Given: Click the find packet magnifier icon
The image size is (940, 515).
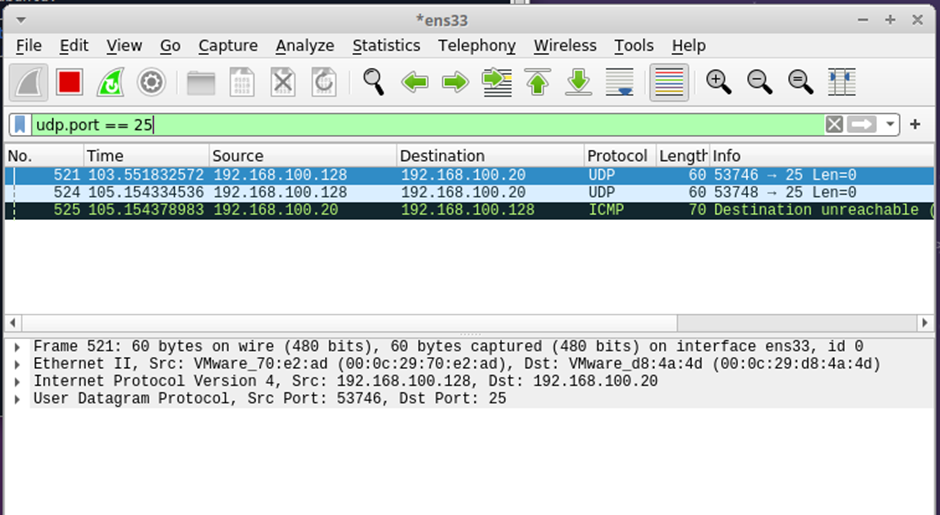Looking at the screenshot, I should (373, 82).
